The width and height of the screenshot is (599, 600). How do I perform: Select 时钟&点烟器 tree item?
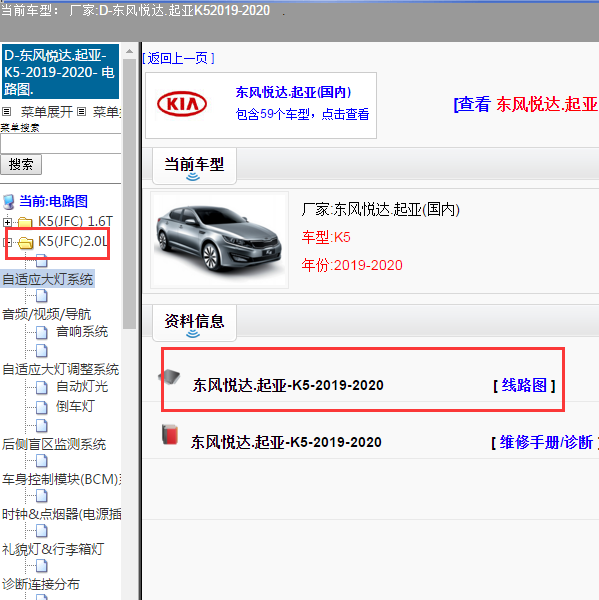pos(61,514)
